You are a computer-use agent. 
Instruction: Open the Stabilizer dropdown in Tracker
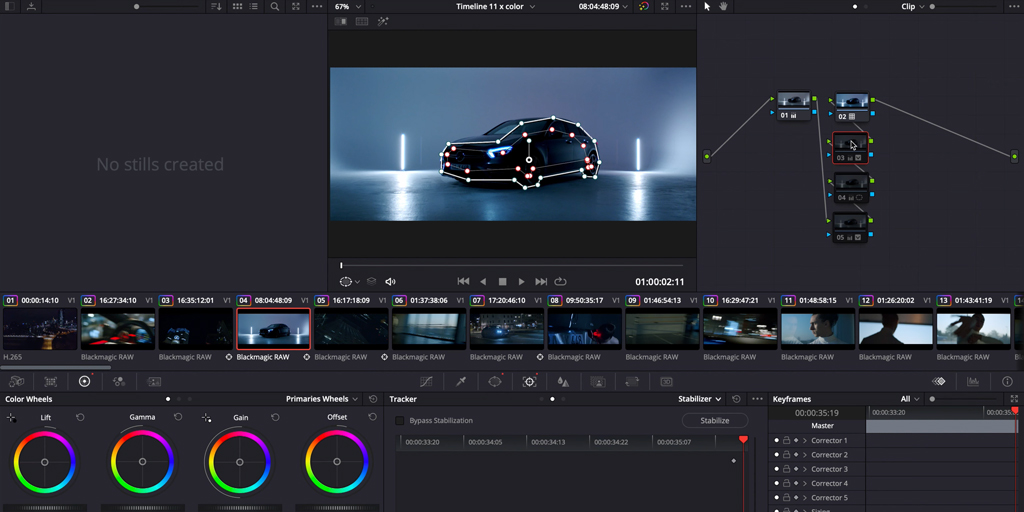(699, 399)
